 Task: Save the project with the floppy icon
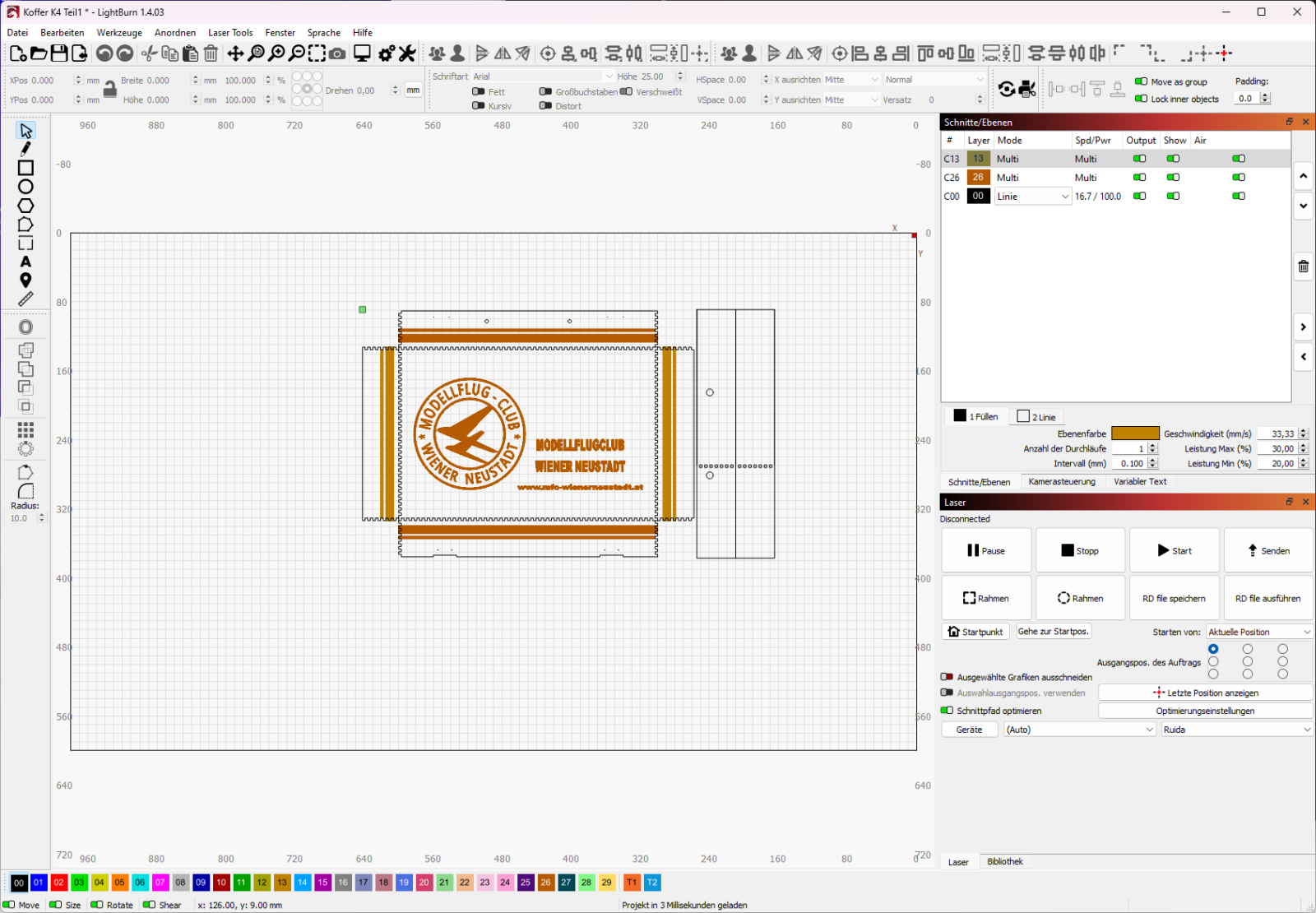[x=58, y=53]
